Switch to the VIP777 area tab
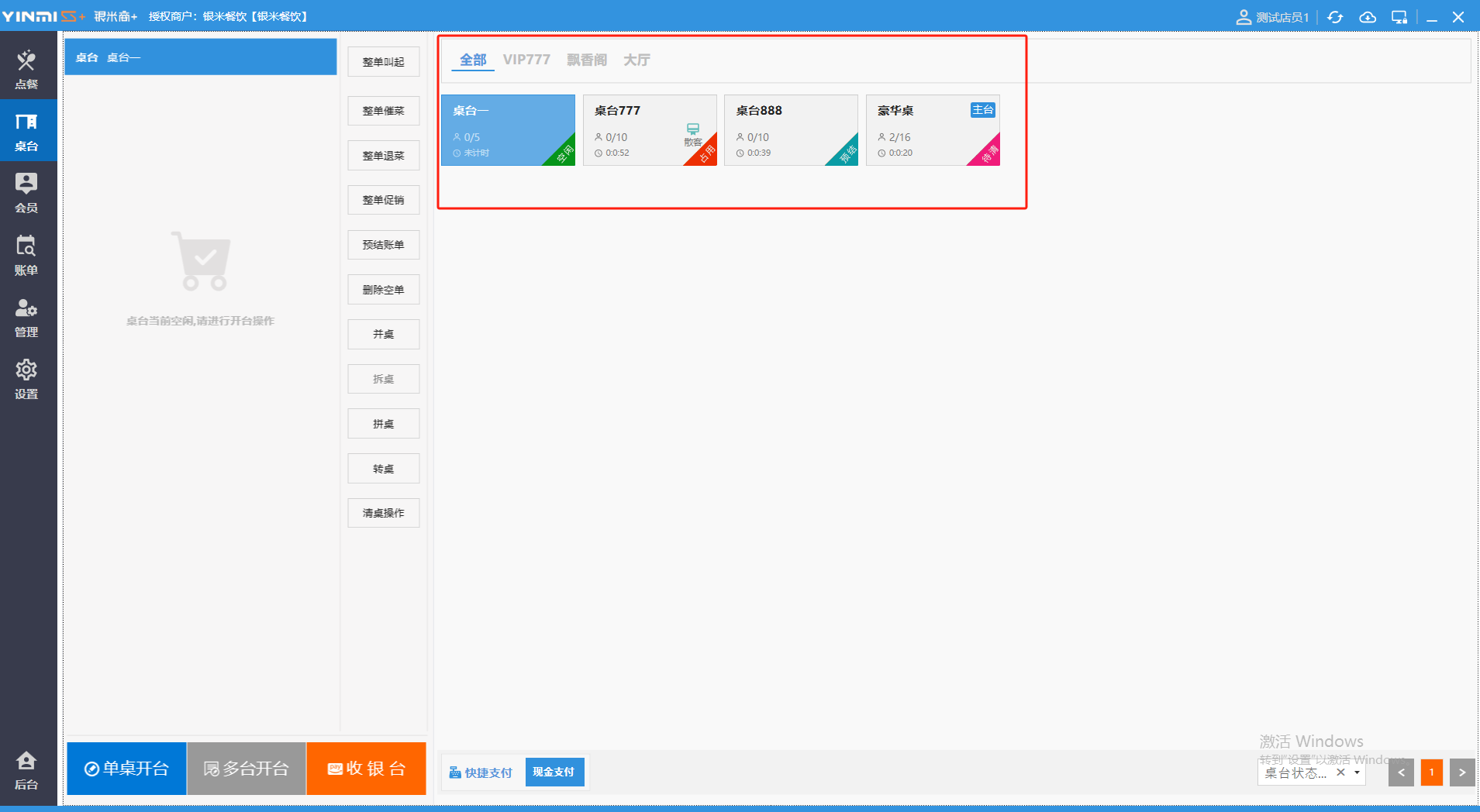Viewport: 1480px width, 812px height. click(x=526, y=60)
